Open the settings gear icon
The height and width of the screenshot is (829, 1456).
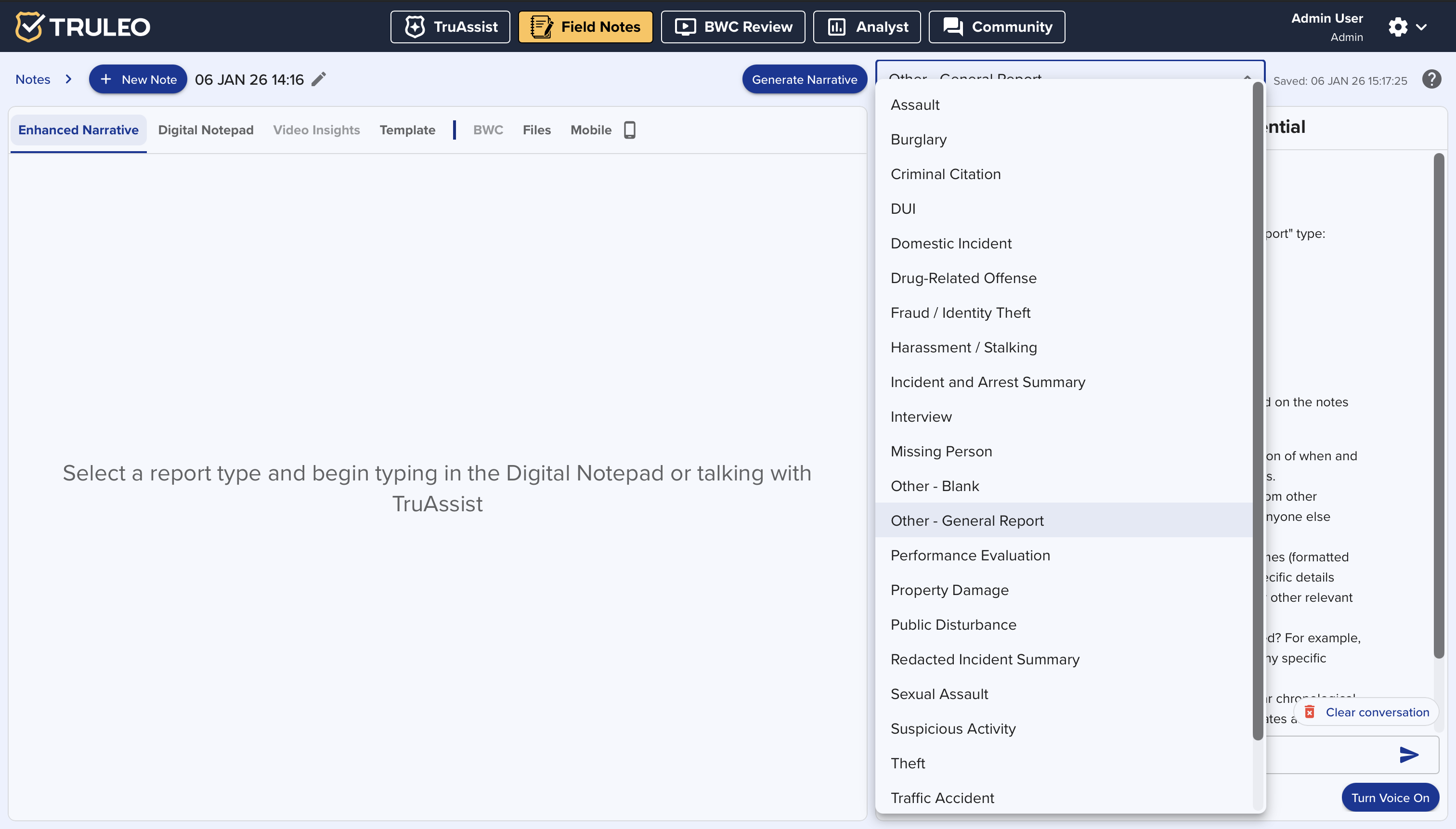click(1397, 27)
